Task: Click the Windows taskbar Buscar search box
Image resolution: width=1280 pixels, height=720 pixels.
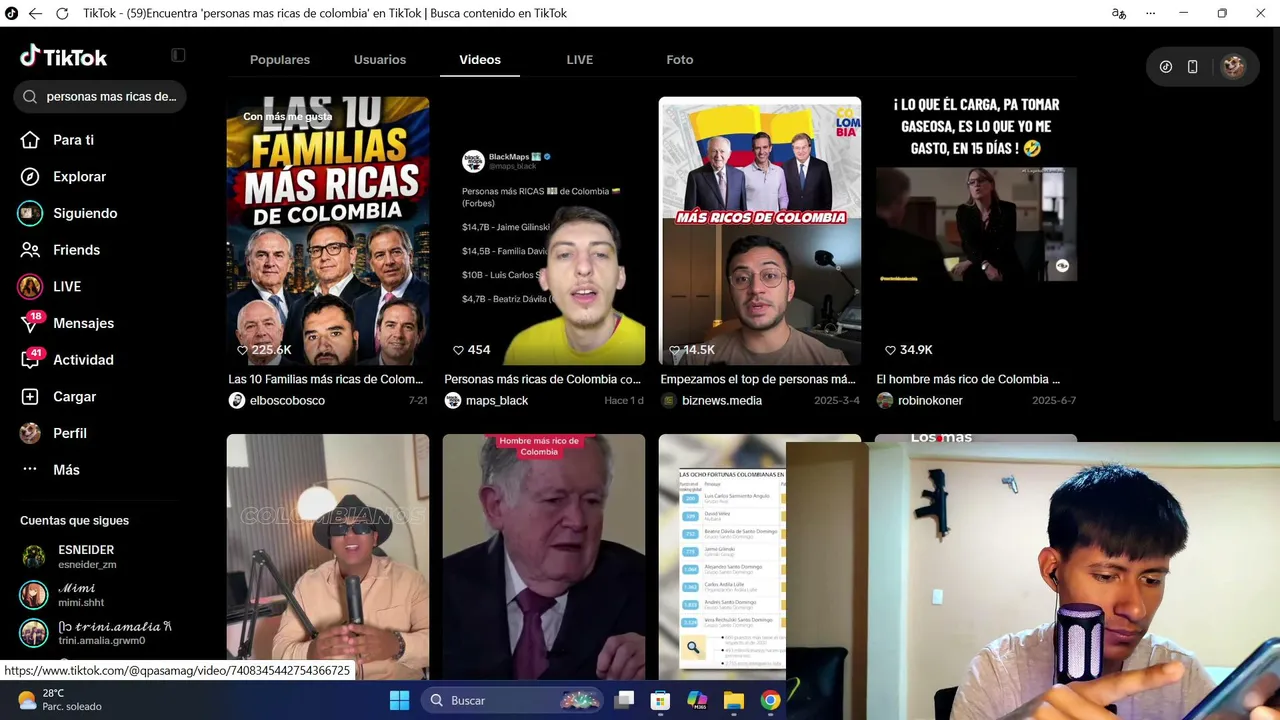Action: point(514,700)
